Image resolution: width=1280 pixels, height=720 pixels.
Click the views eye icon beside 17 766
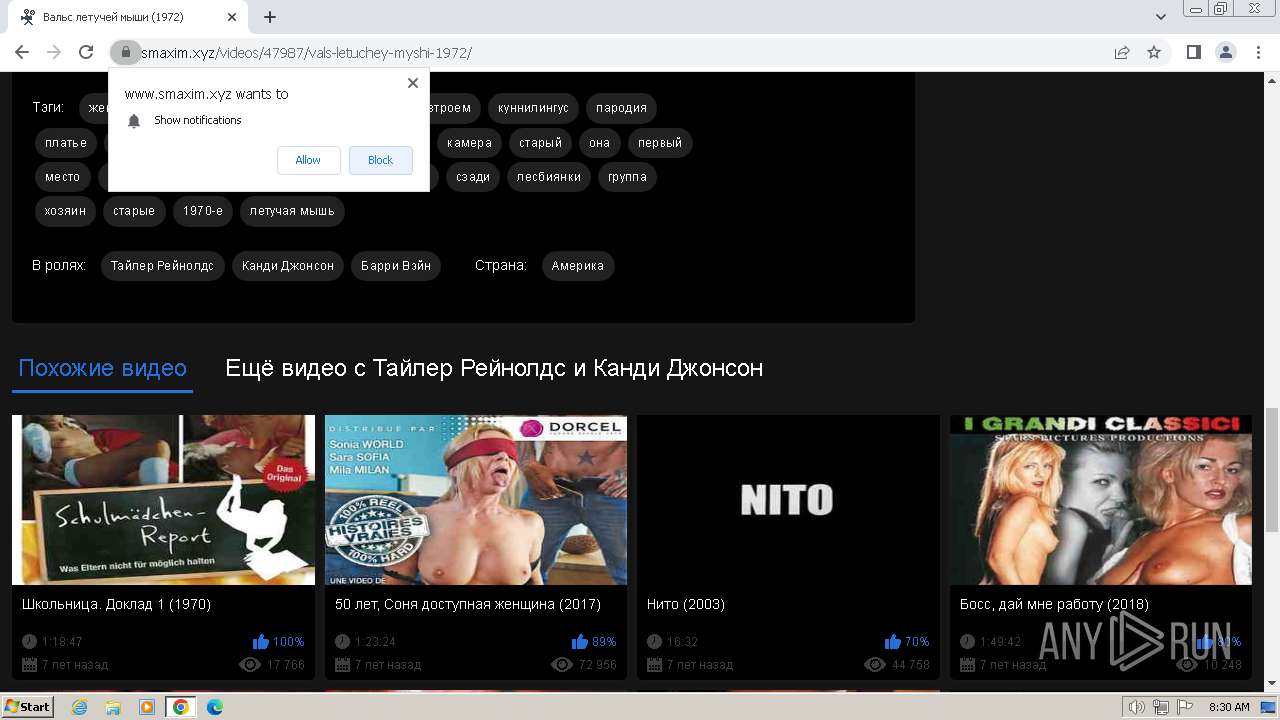point(249,665)
